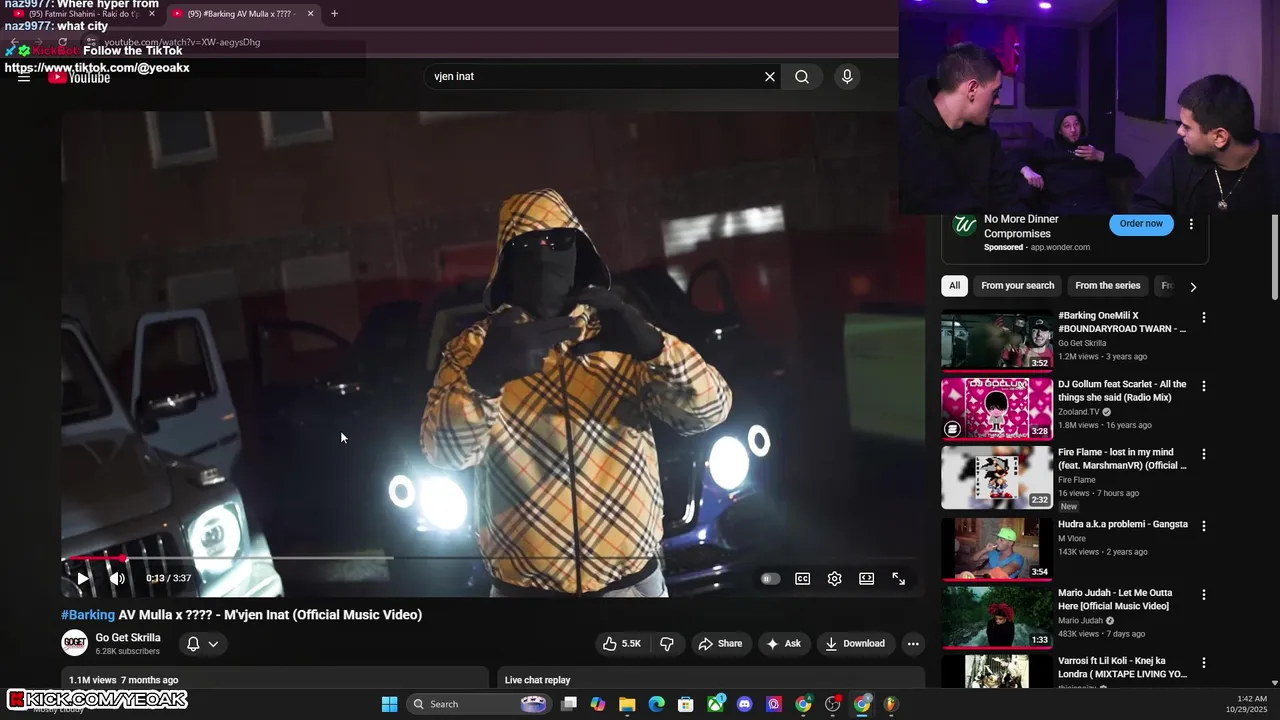1280x720 pixels.
Task: Download the video
Action: [855, 644]
